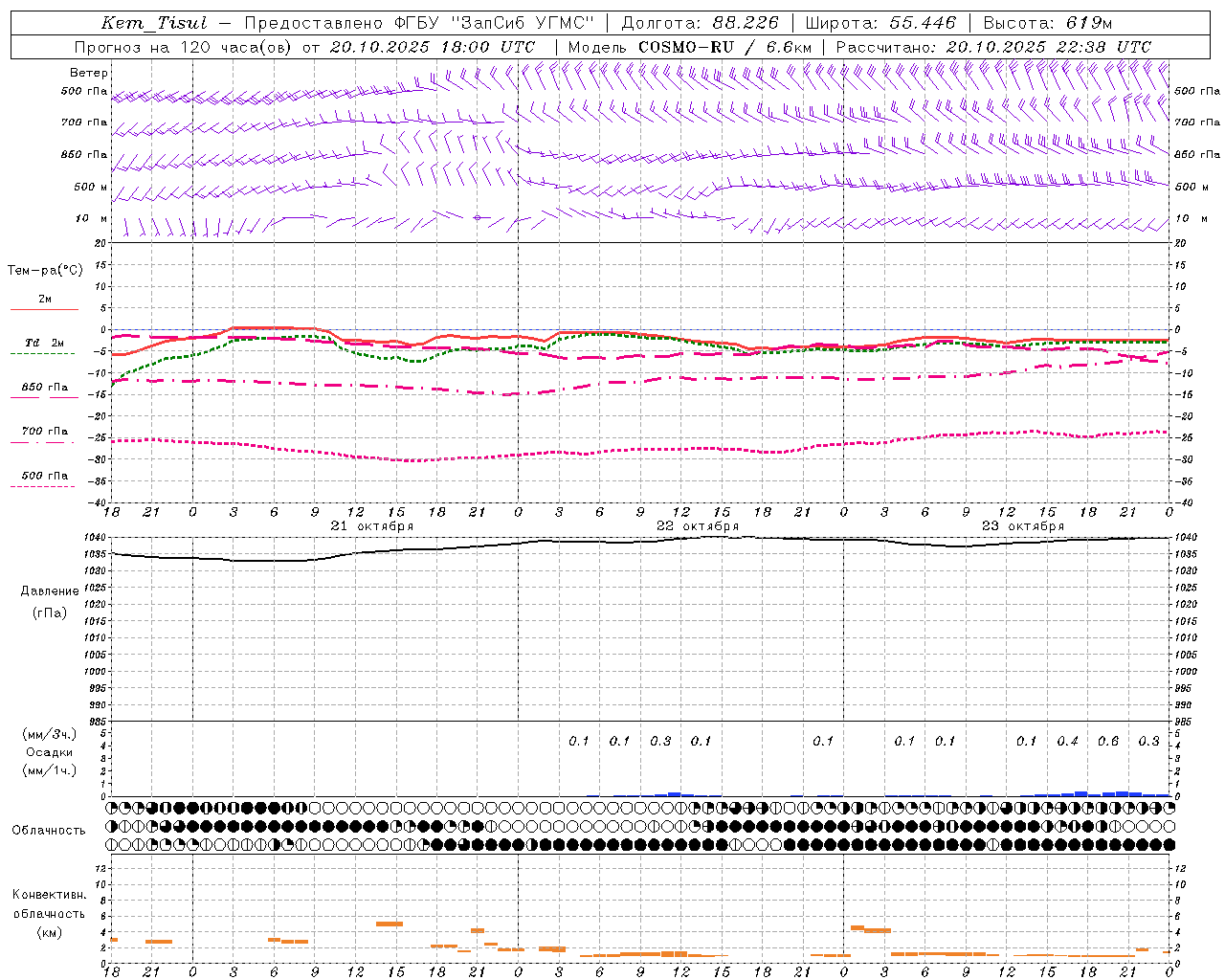The width and height of the screenshot is (1225, 980).
Task: Click the 'Ветер' wind panel label
Action: [89, 73]
